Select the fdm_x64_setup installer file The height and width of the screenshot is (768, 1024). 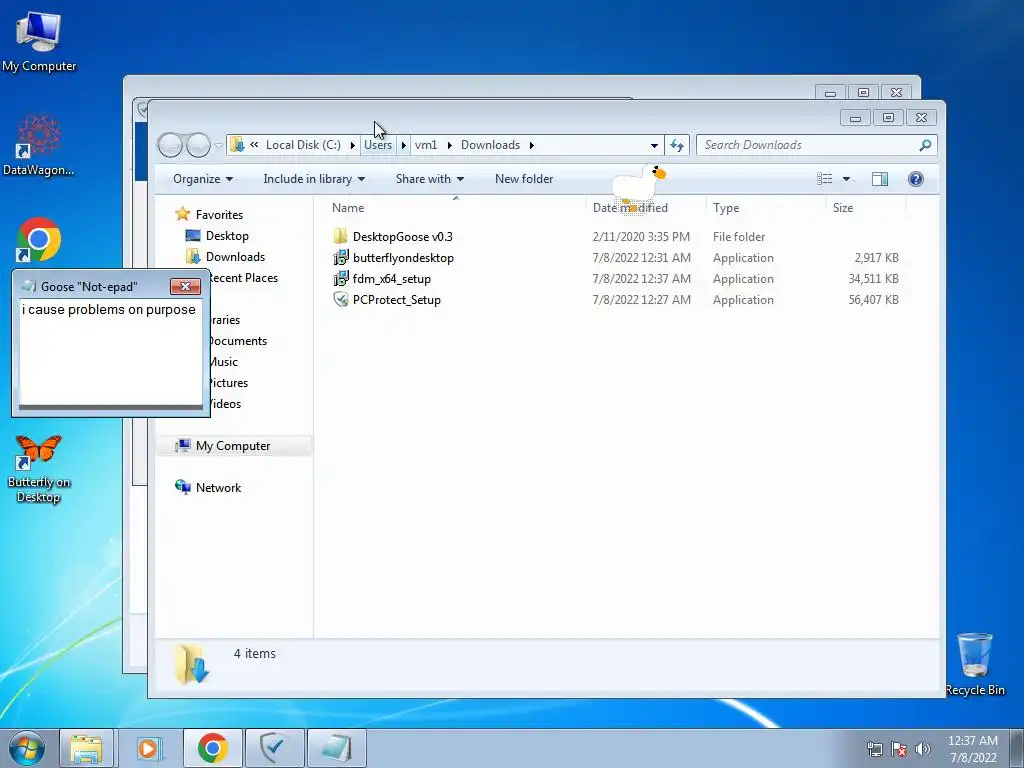[391, 279]
